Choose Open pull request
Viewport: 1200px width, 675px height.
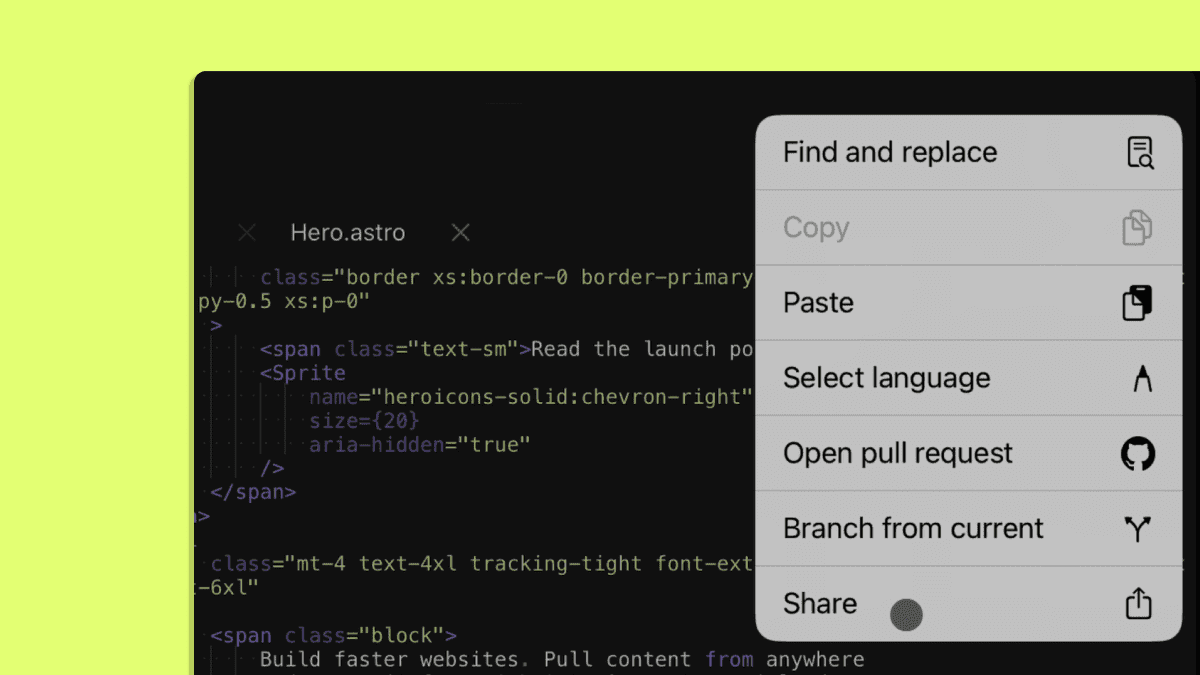[897, 453]
